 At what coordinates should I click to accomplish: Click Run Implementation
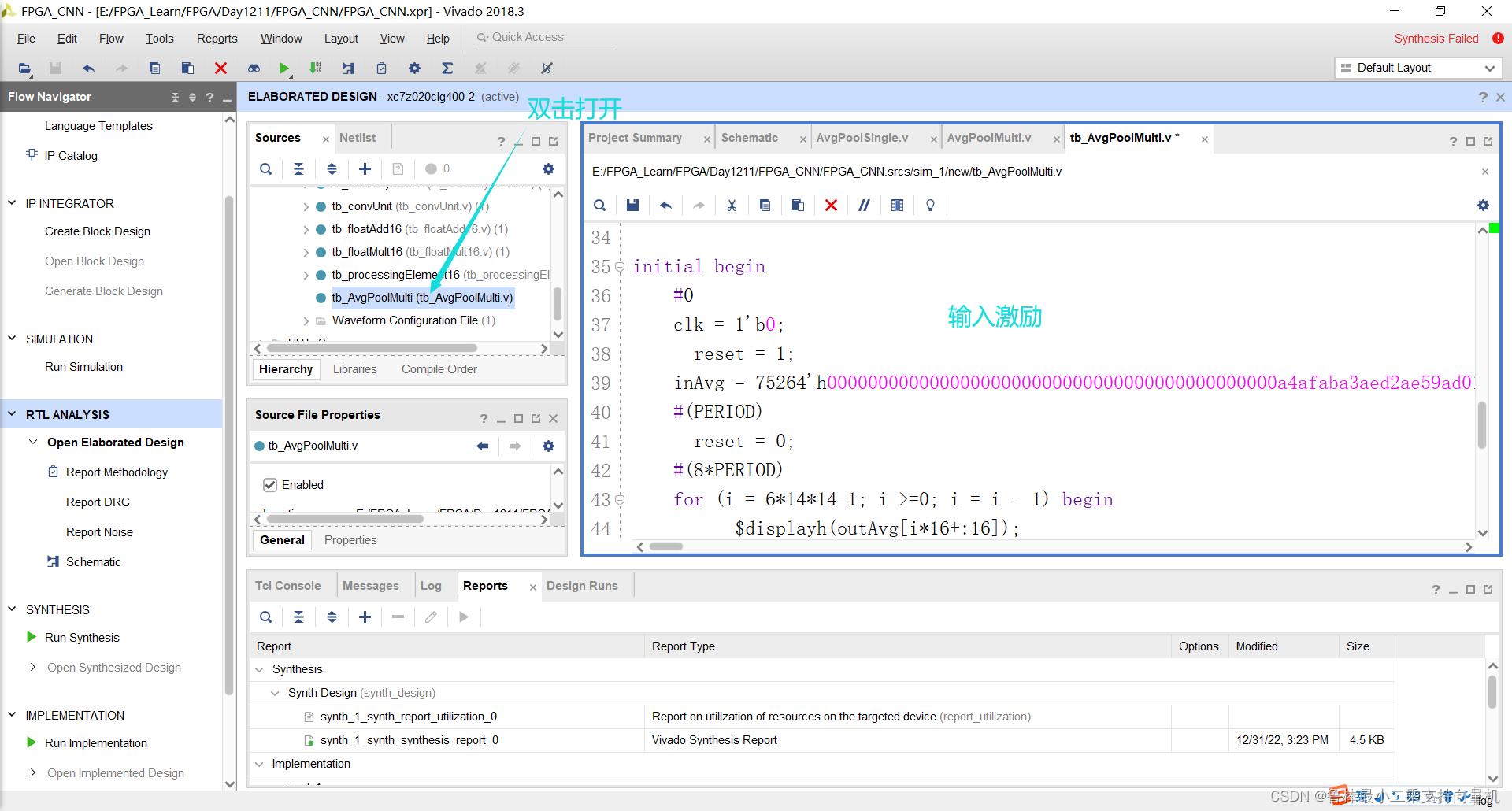[96, 743]
